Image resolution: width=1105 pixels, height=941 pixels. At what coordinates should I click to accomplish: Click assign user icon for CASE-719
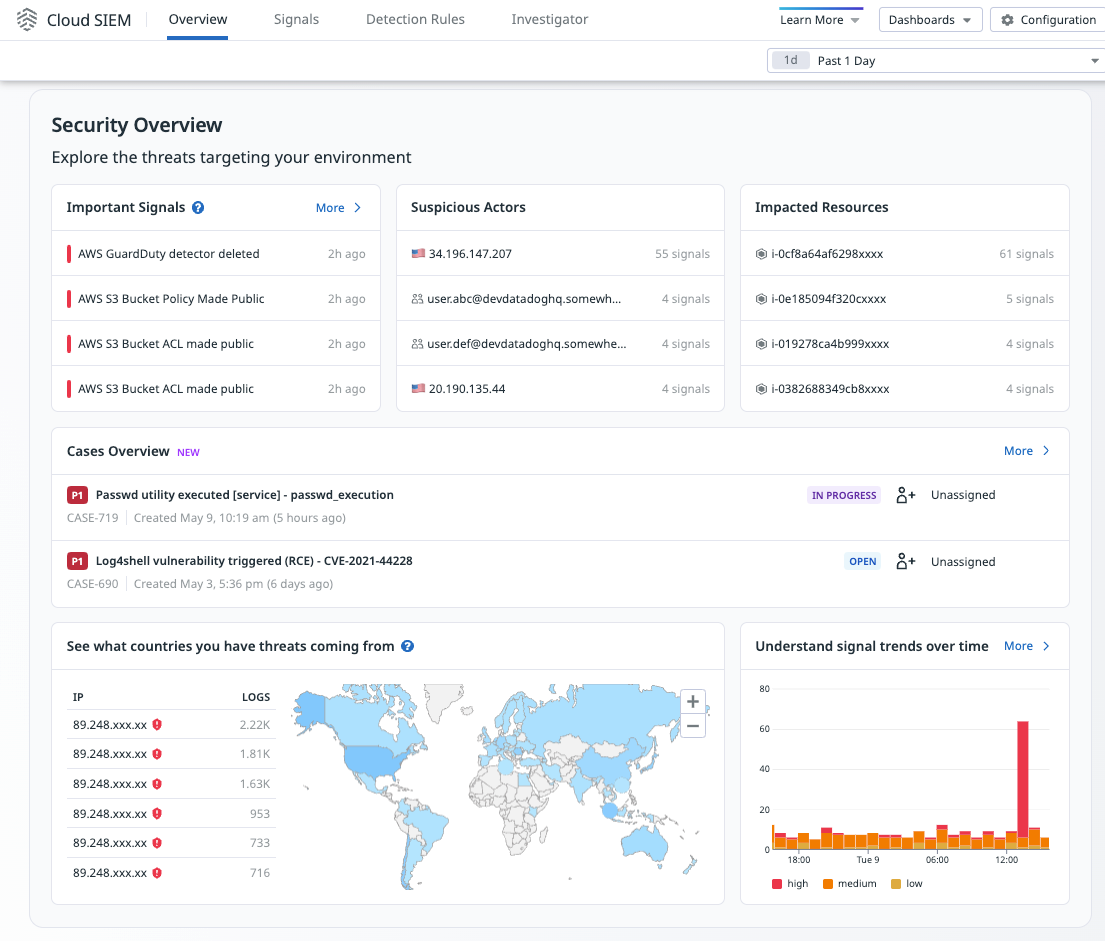(906, 495)
